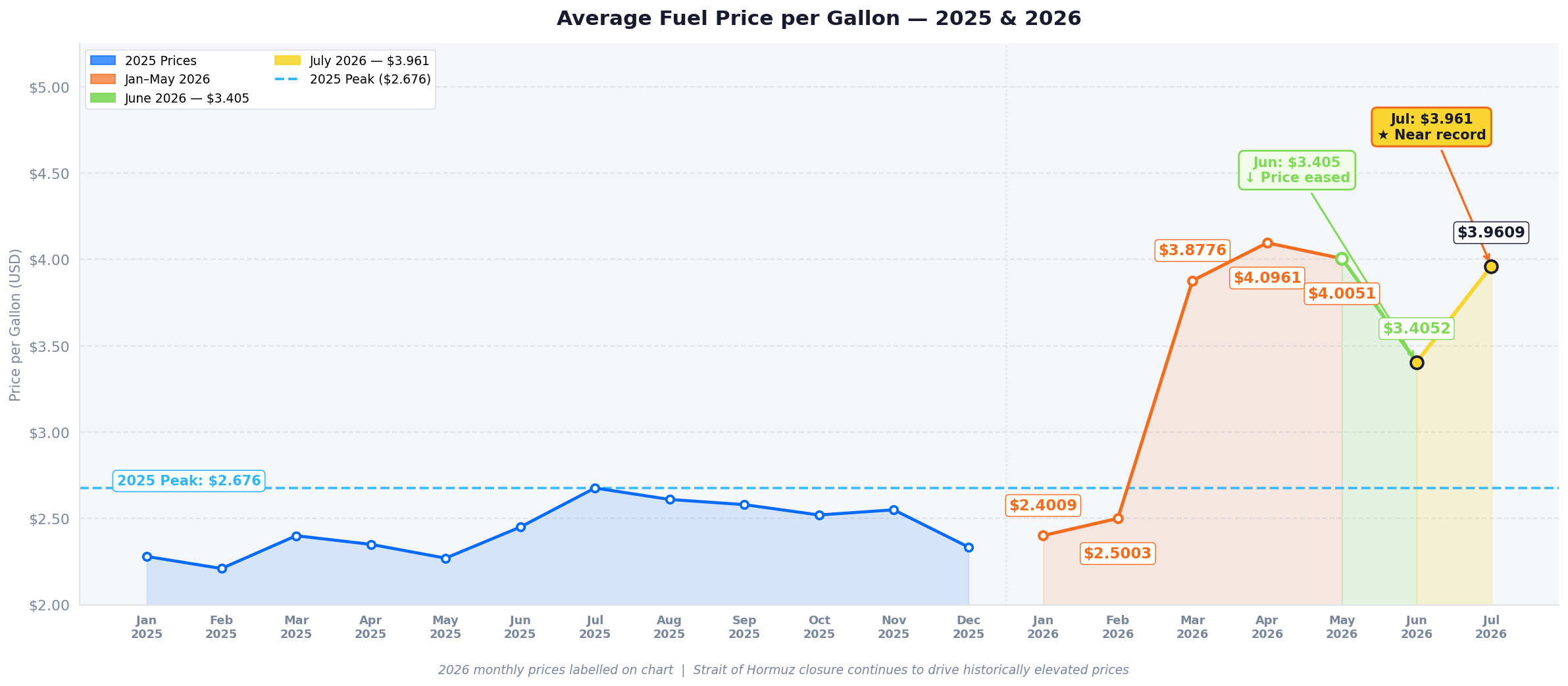The image size is (1568, 686).
Task: Click the Dec 2025 data point
Action: coord(969,547)
